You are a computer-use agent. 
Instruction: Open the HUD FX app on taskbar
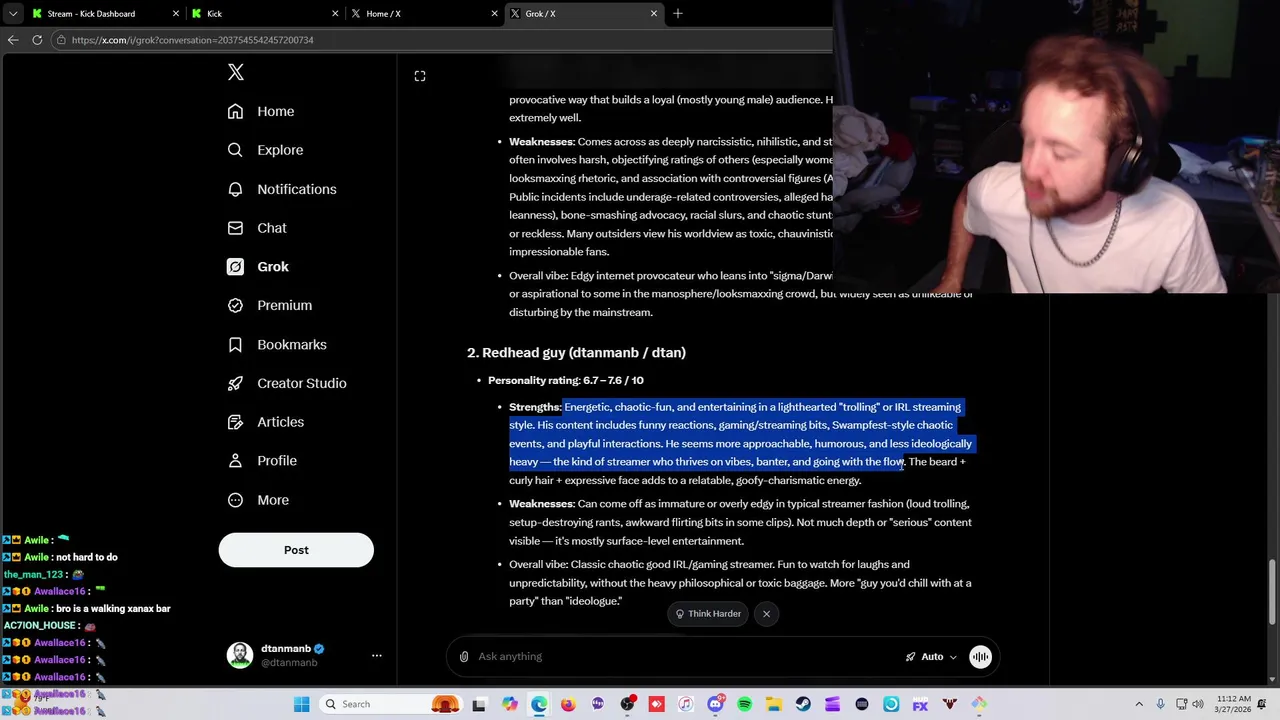pyautogui.click(x=920, y=704)
